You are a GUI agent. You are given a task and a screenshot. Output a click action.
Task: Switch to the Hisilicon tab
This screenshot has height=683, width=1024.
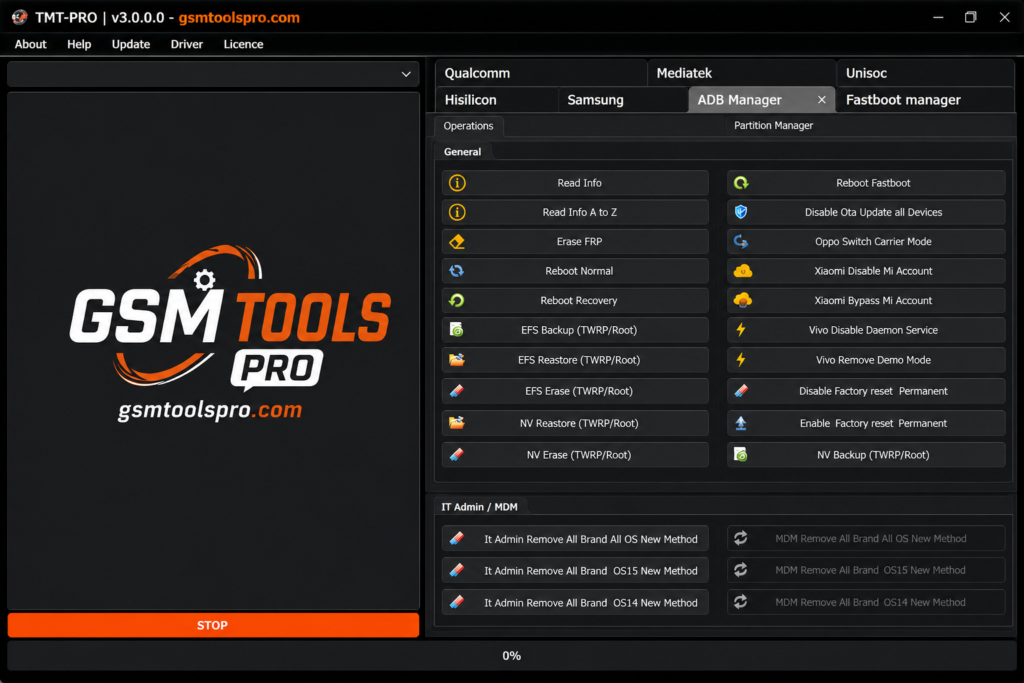496,100
